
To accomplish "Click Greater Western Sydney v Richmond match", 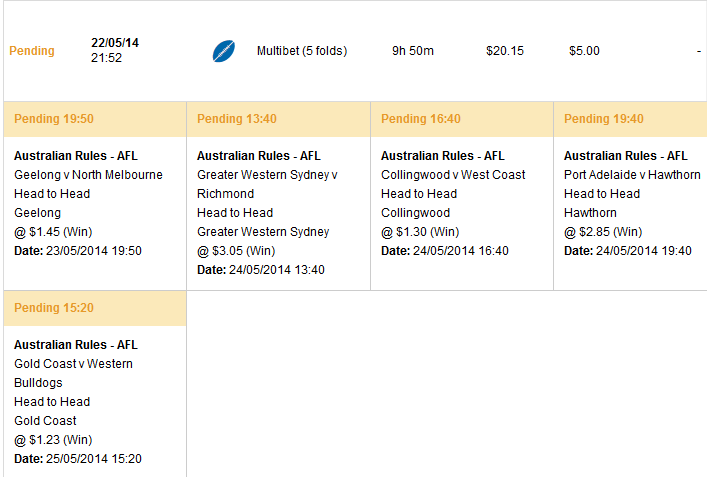I will point(267,184).
